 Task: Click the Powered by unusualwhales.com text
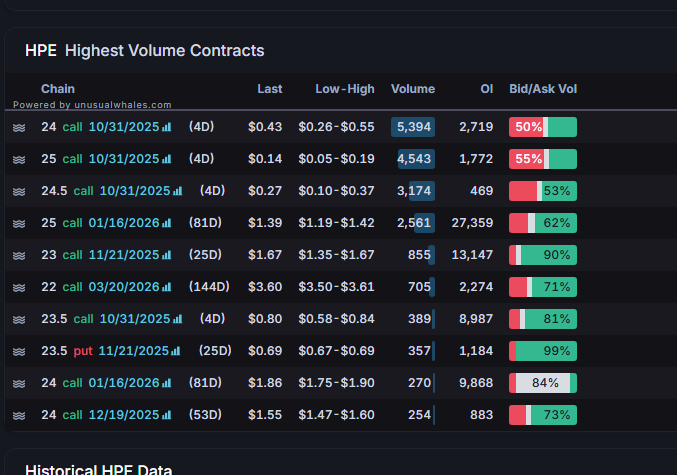[92, 105]
